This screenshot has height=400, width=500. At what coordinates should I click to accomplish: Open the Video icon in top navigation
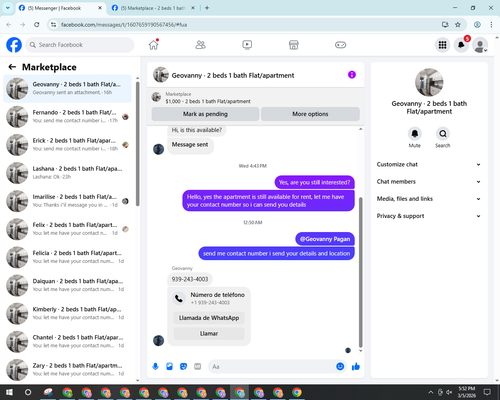247,45
